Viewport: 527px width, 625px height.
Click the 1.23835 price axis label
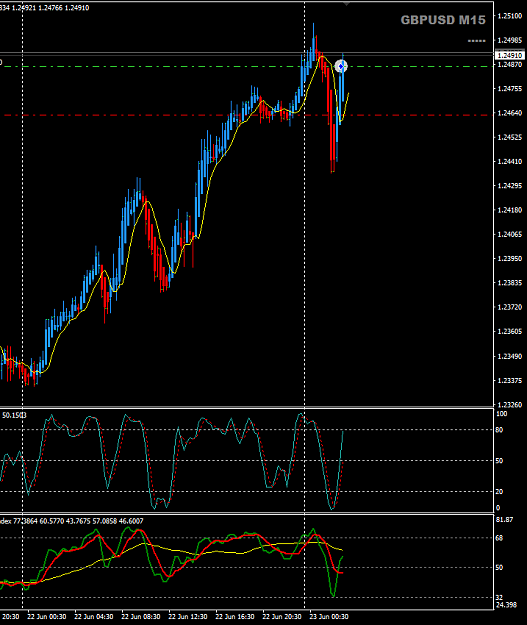pyautogui.click(x=510, y=283)
